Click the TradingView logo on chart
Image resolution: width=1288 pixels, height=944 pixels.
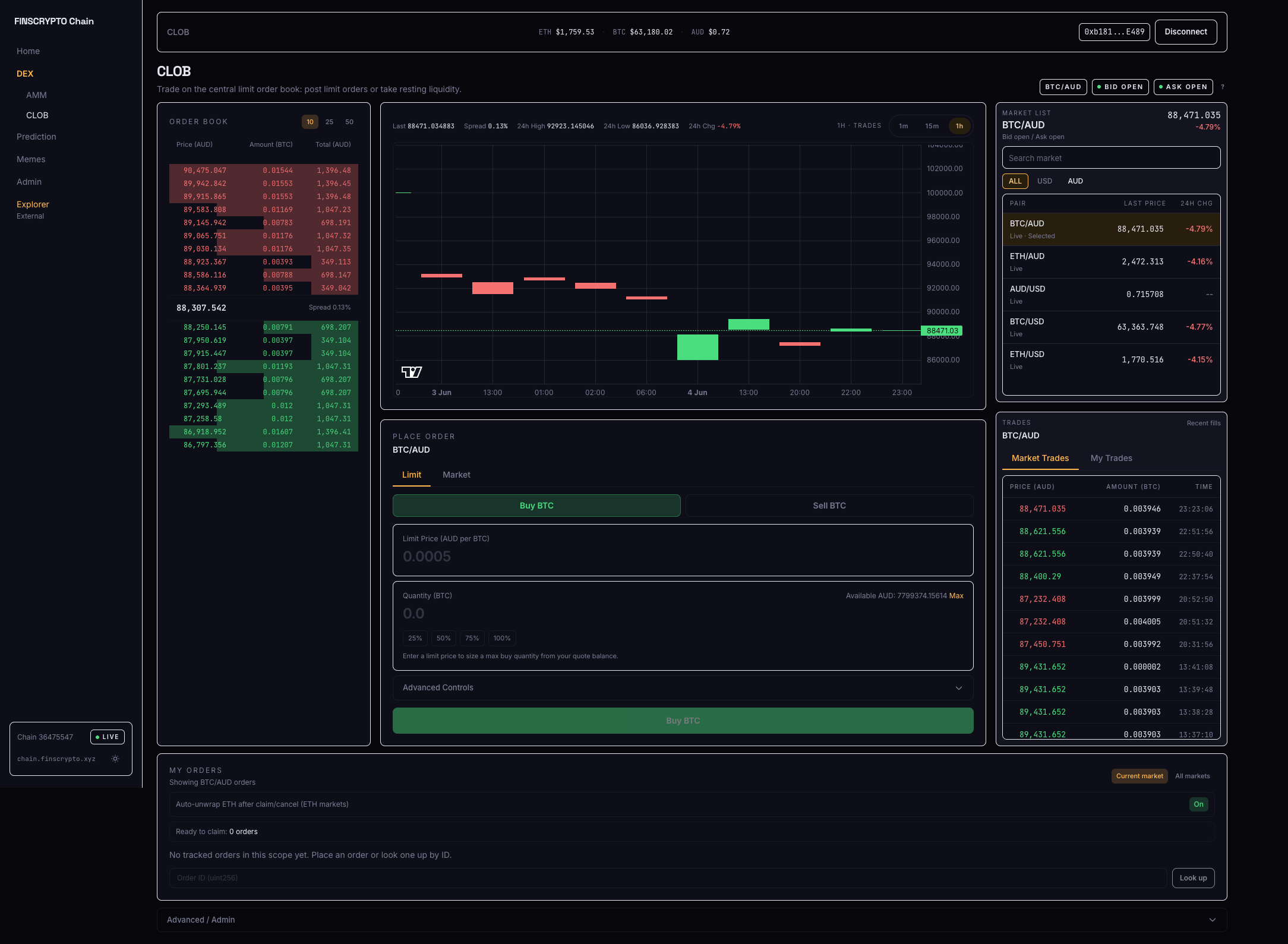412,372
